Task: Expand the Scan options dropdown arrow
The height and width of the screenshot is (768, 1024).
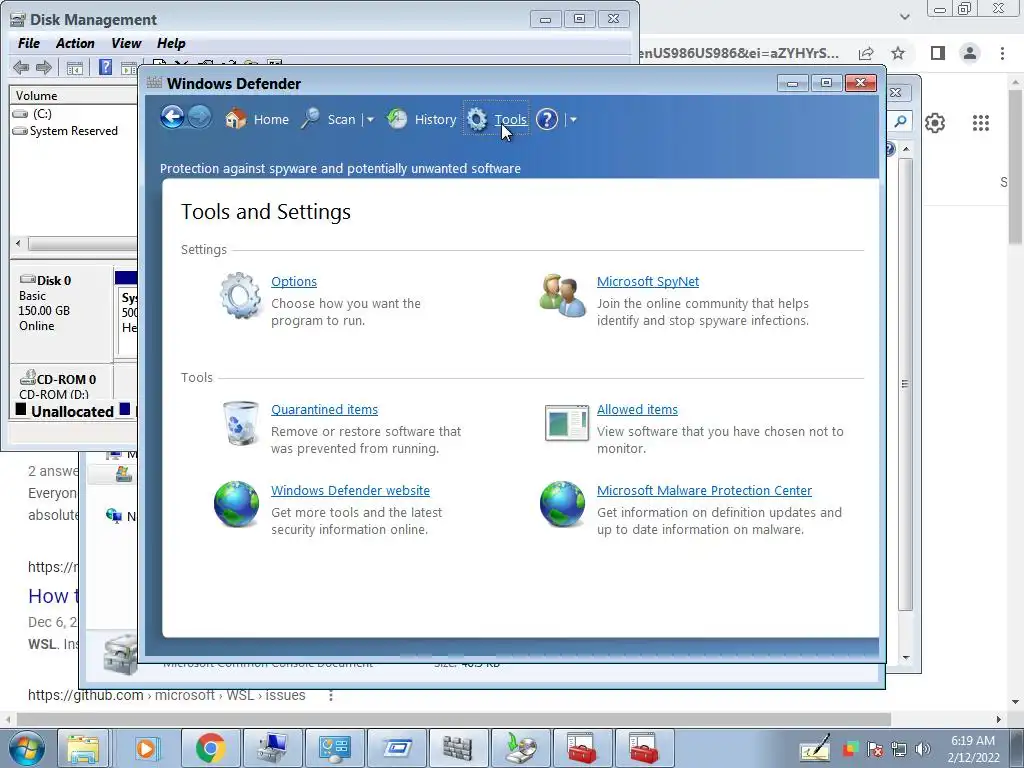Action: (370, 120)
